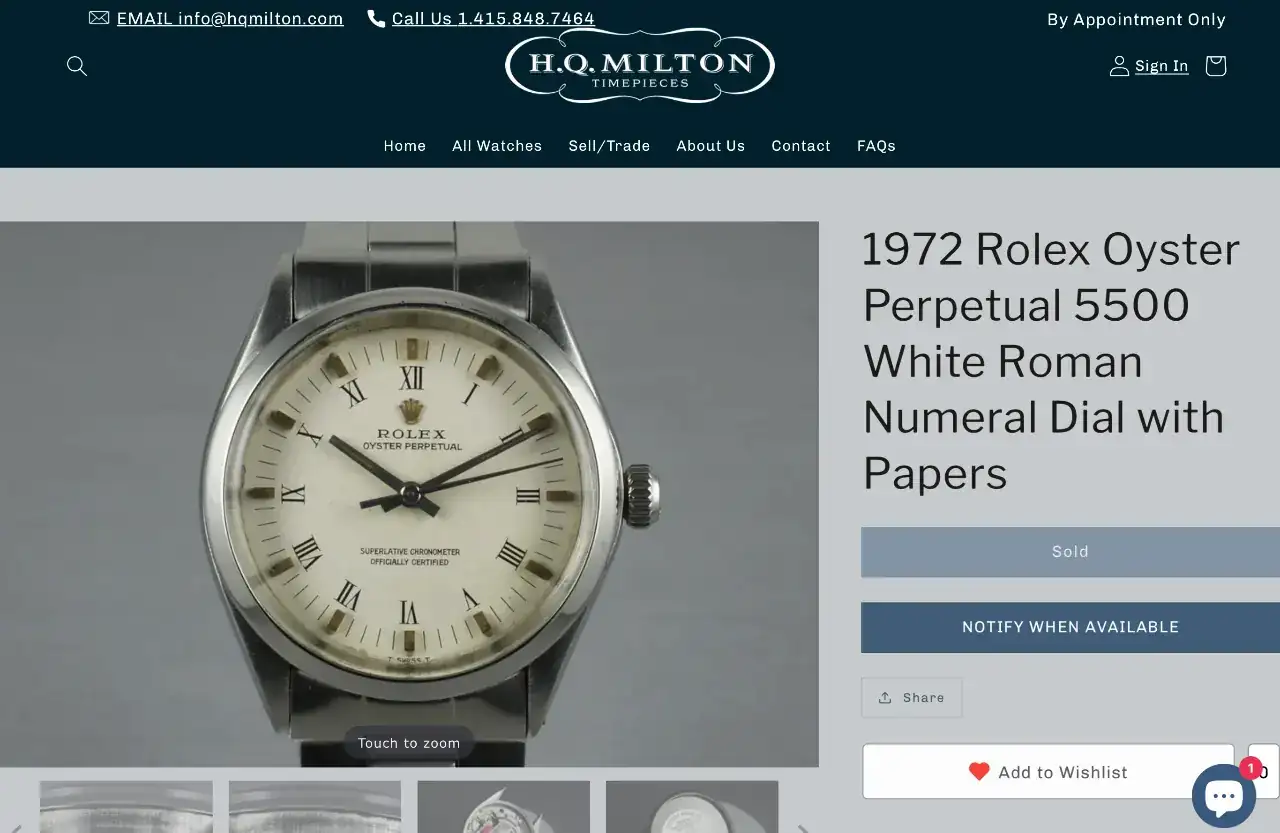This screenshot has height=833, width=1280.
Task: Click the phone handset icon
Action: (x=376, y=18)
